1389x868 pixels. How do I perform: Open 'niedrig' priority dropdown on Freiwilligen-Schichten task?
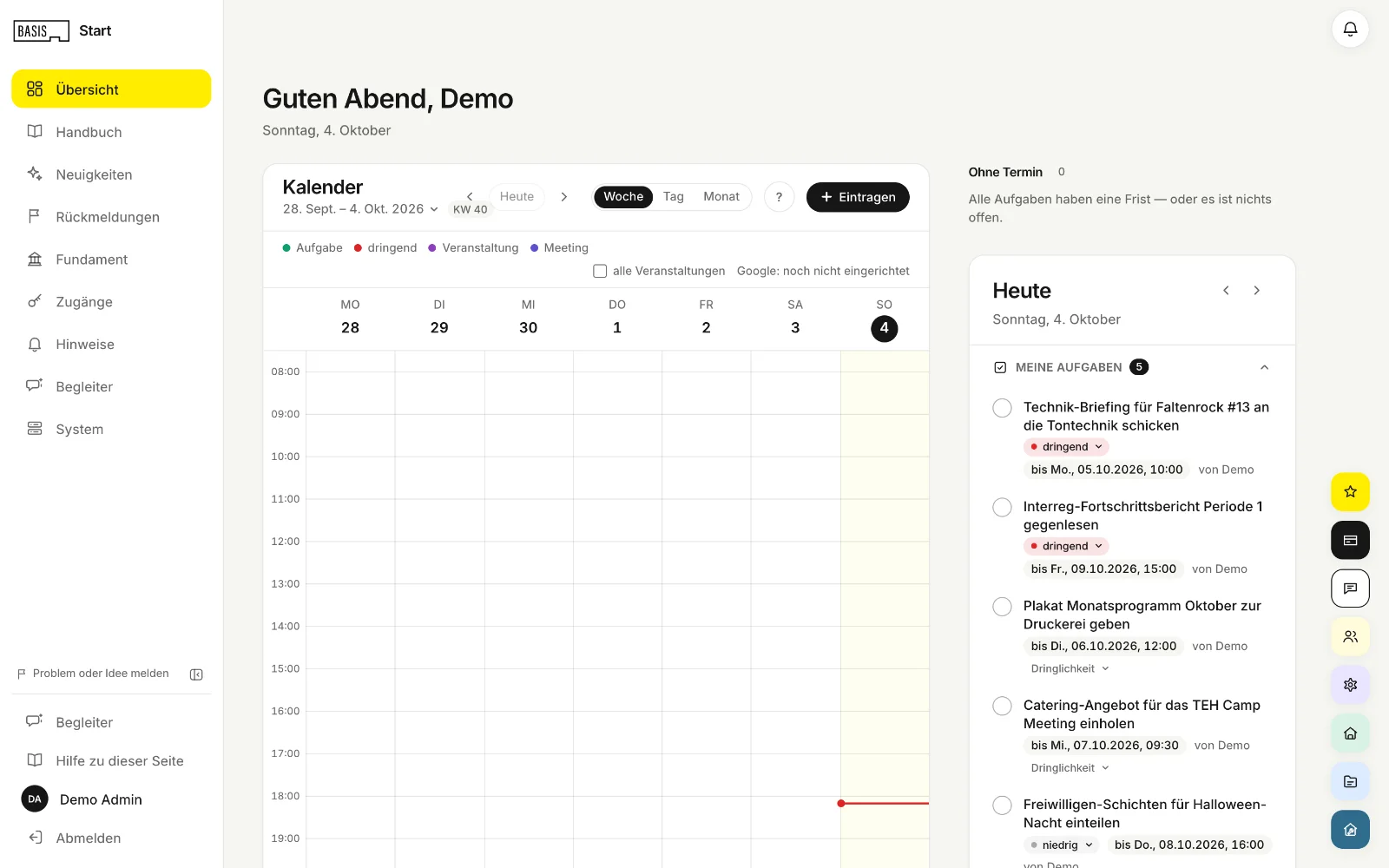[1061, 845]
